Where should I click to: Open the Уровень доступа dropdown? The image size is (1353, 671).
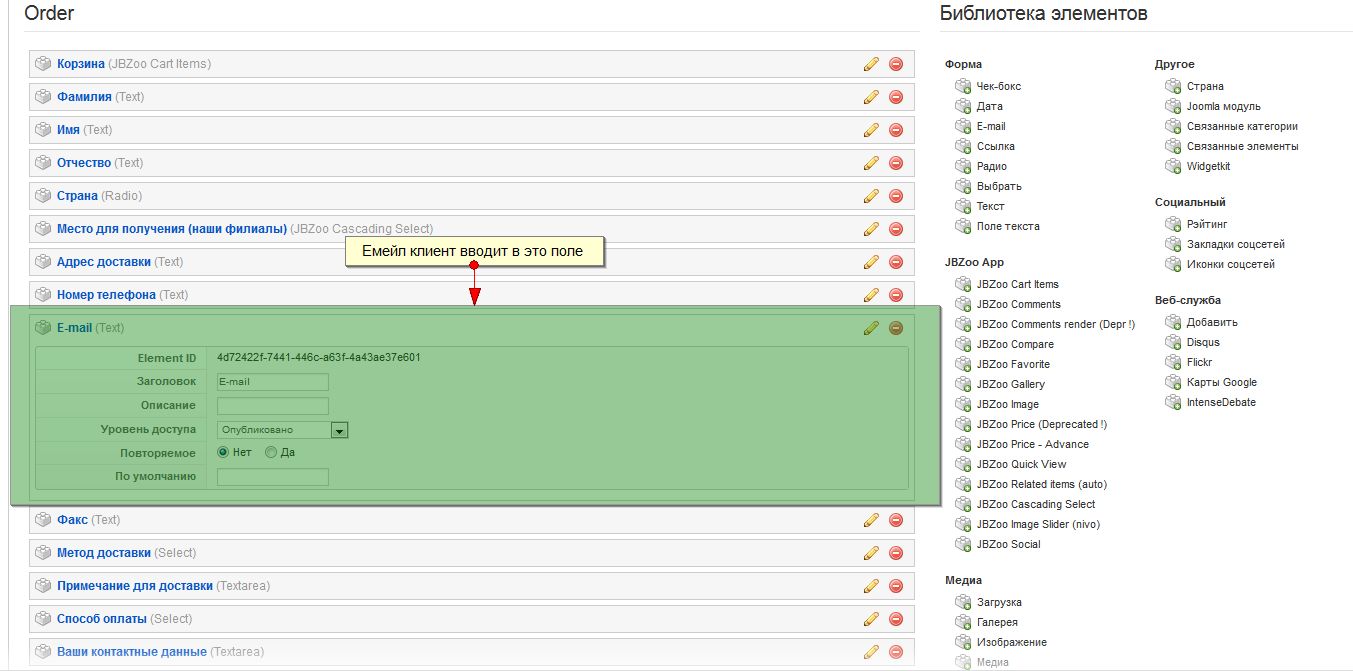(x=339, y=430)
